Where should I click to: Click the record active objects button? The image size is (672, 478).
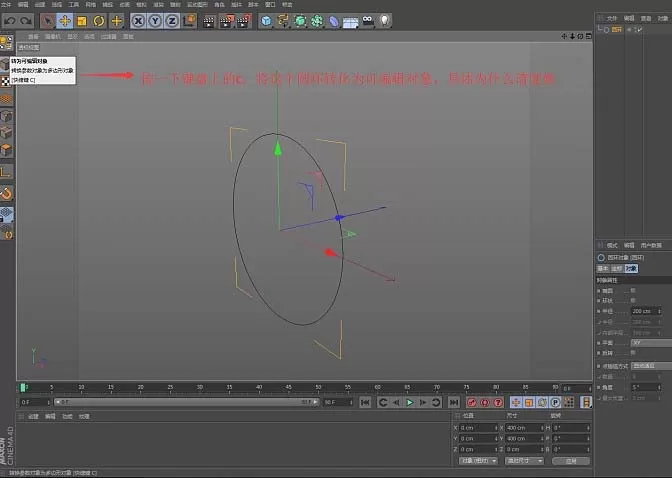[471, 403]
